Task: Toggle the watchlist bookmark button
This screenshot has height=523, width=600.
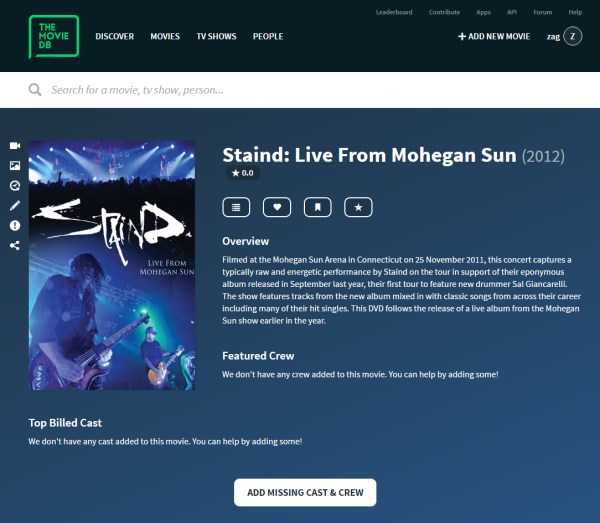Action: (x=318, y=207)
